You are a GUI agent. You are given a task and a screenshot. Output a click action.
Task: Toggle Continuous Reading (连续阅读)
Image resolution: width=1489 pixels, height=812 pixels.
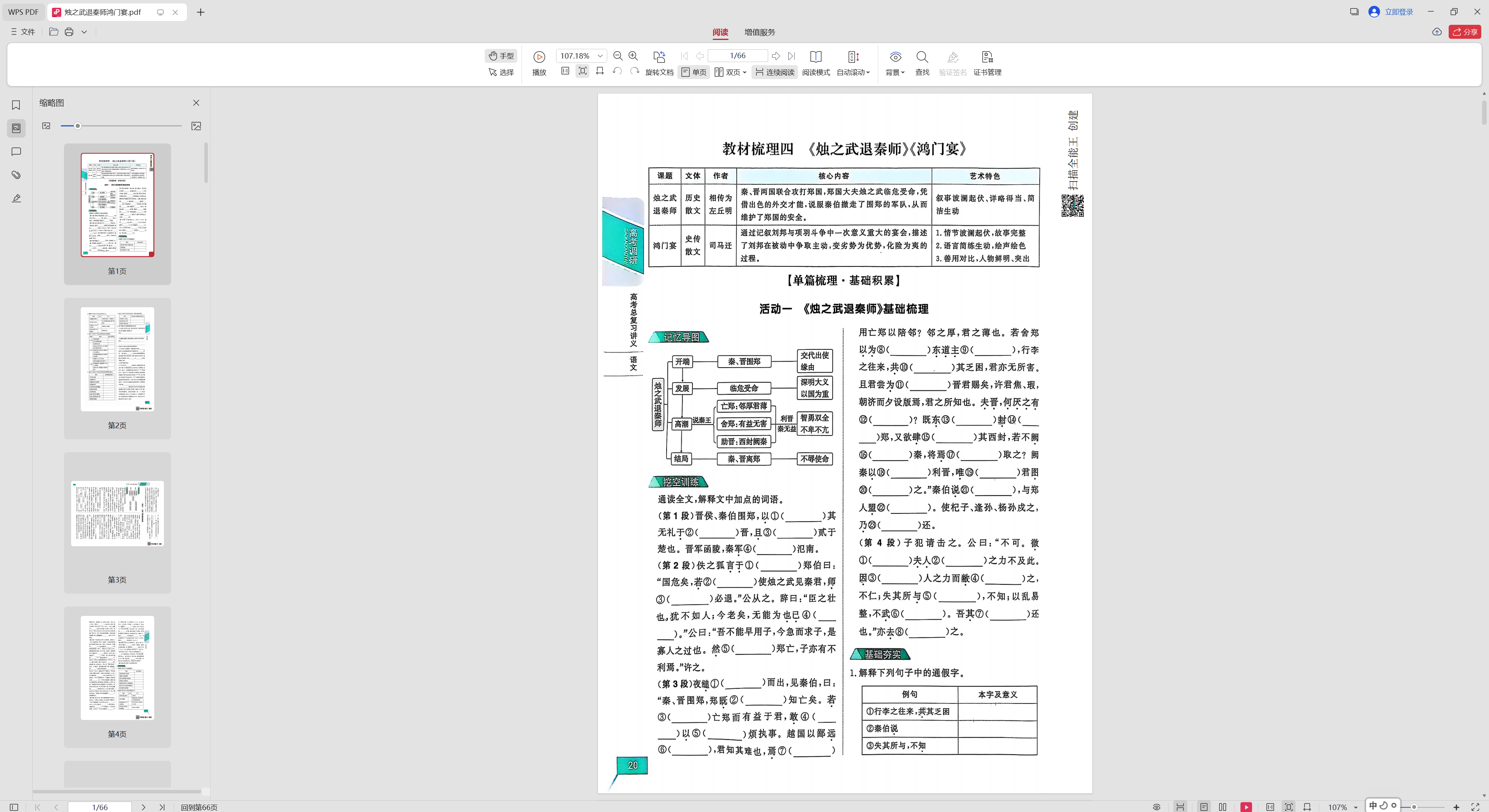tap(775, 72)
